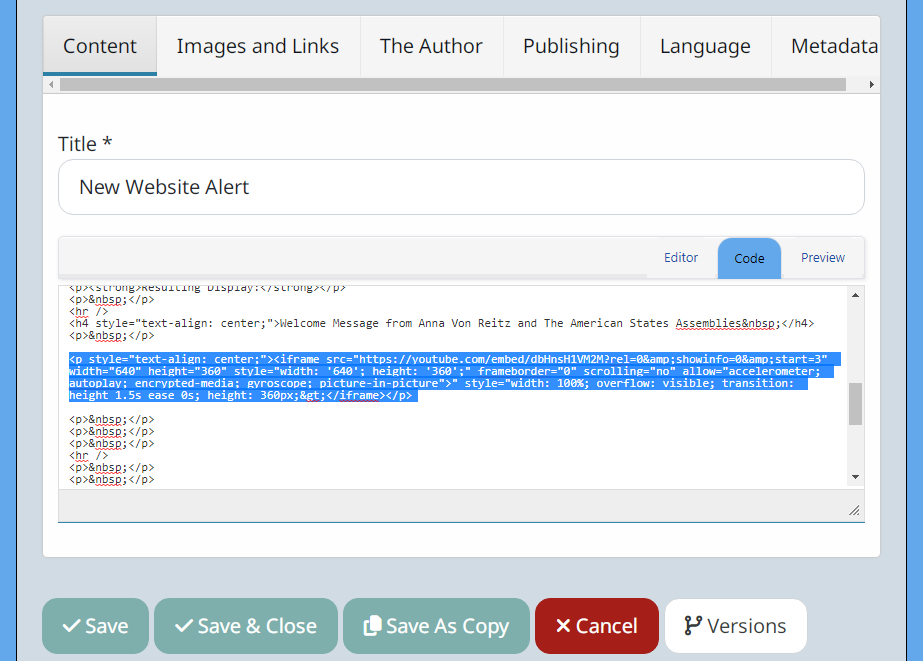The width and height of the screenshot is (923, 661).
Task: Click the X icon on Cancel button
Action: [x=563, y=626]
